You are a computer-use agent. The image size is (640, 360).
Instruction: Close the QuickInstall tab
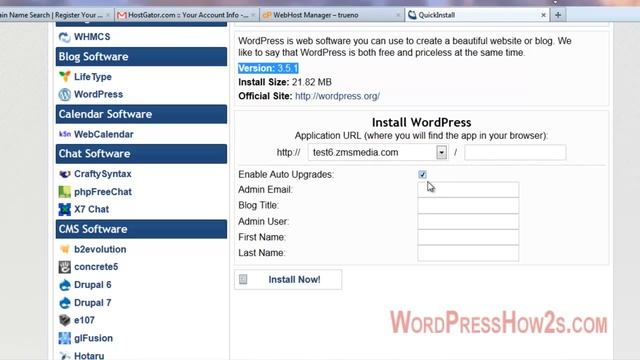coord(543,15)
